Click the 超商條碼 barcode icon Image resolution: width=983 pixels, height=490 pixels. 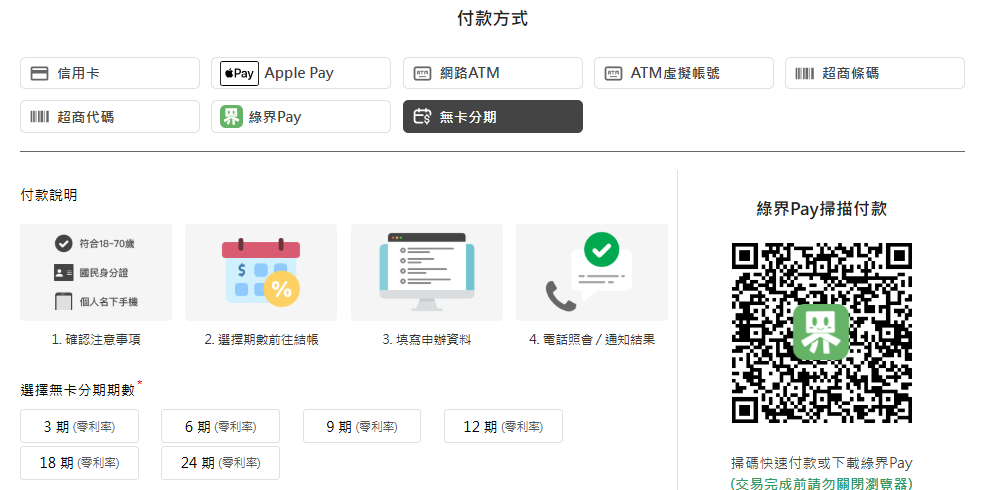[x=805, y=73]
